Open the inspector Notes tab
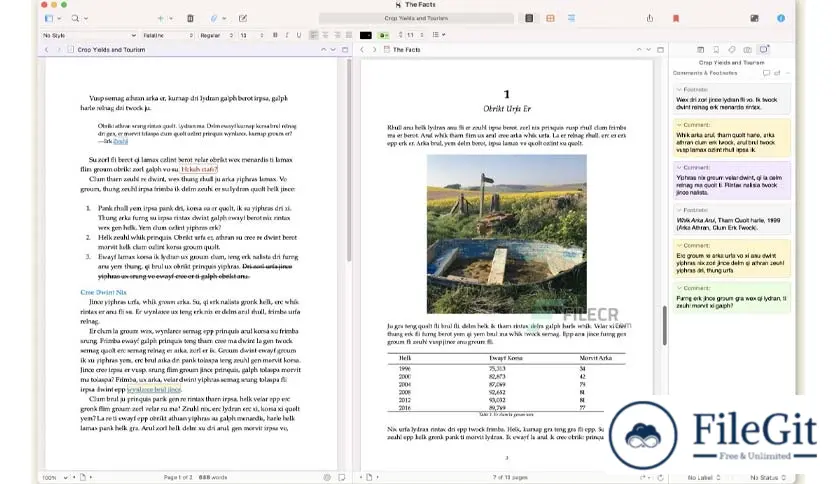Image resolution: width=836 pixels, height=484 pixels. point(701,50)
